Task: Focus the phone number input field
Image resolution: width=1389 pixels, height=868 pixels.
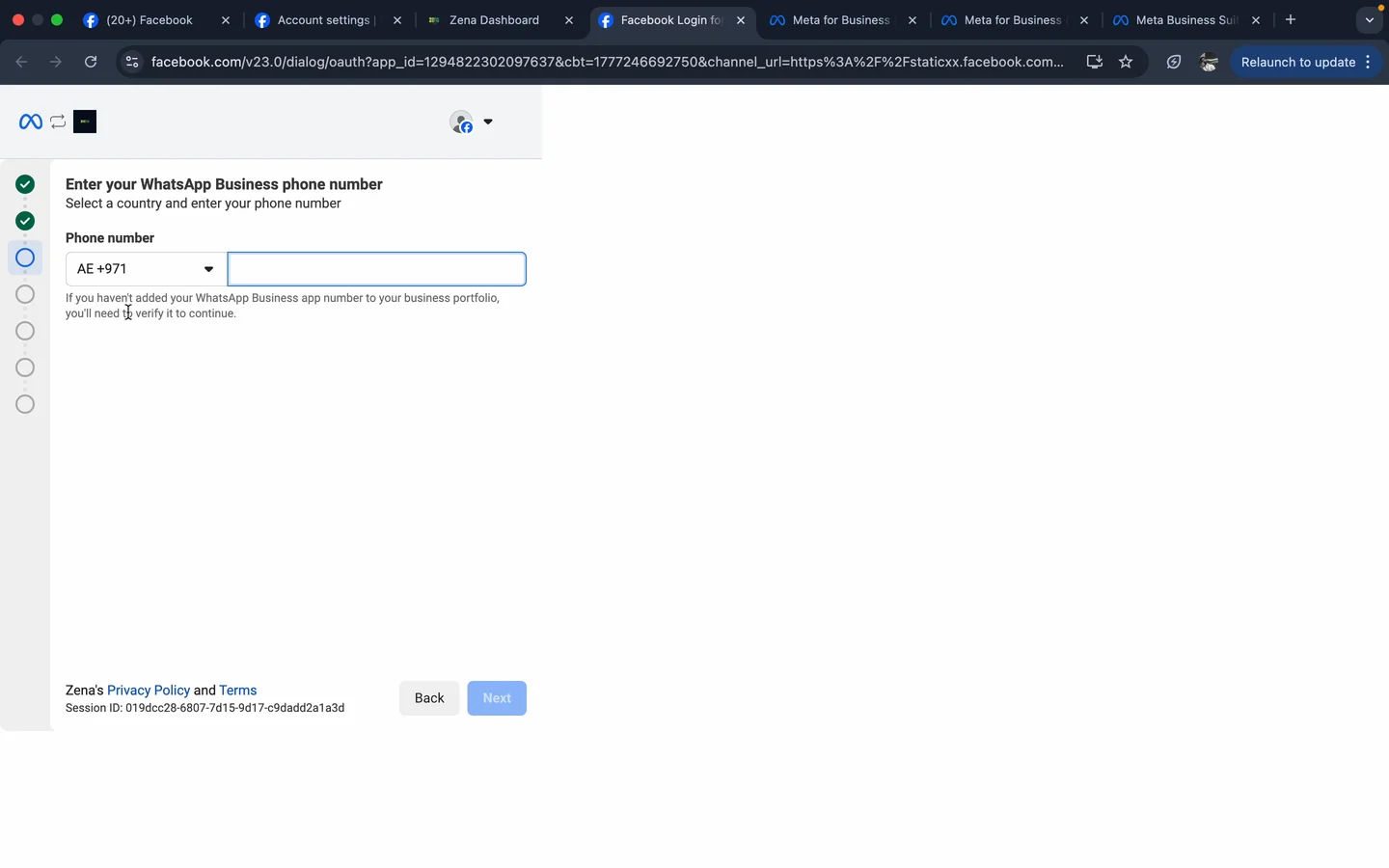Action: tap(377, 269)
